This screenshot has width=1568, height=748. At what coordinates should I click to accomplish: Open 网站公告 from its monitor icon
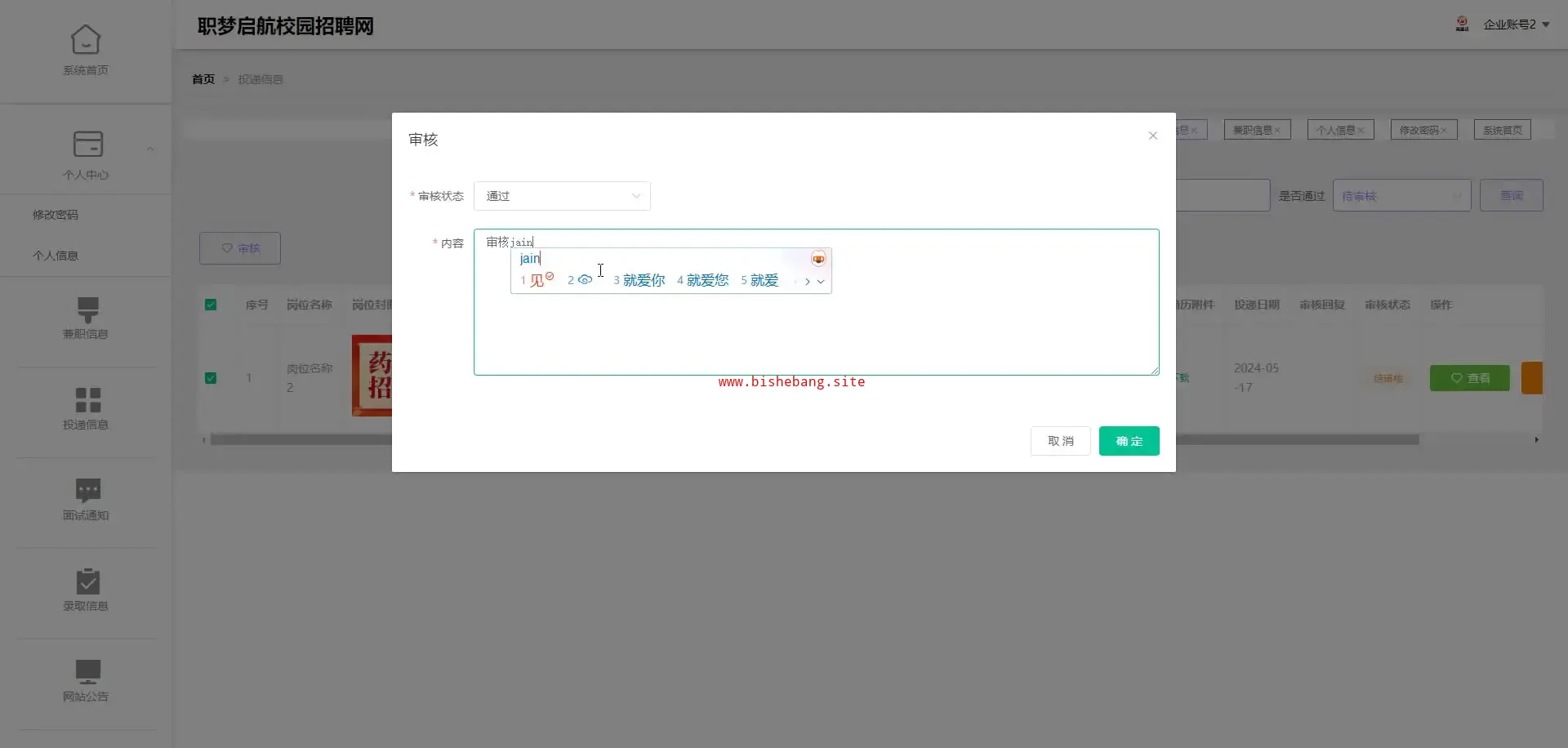87,671
